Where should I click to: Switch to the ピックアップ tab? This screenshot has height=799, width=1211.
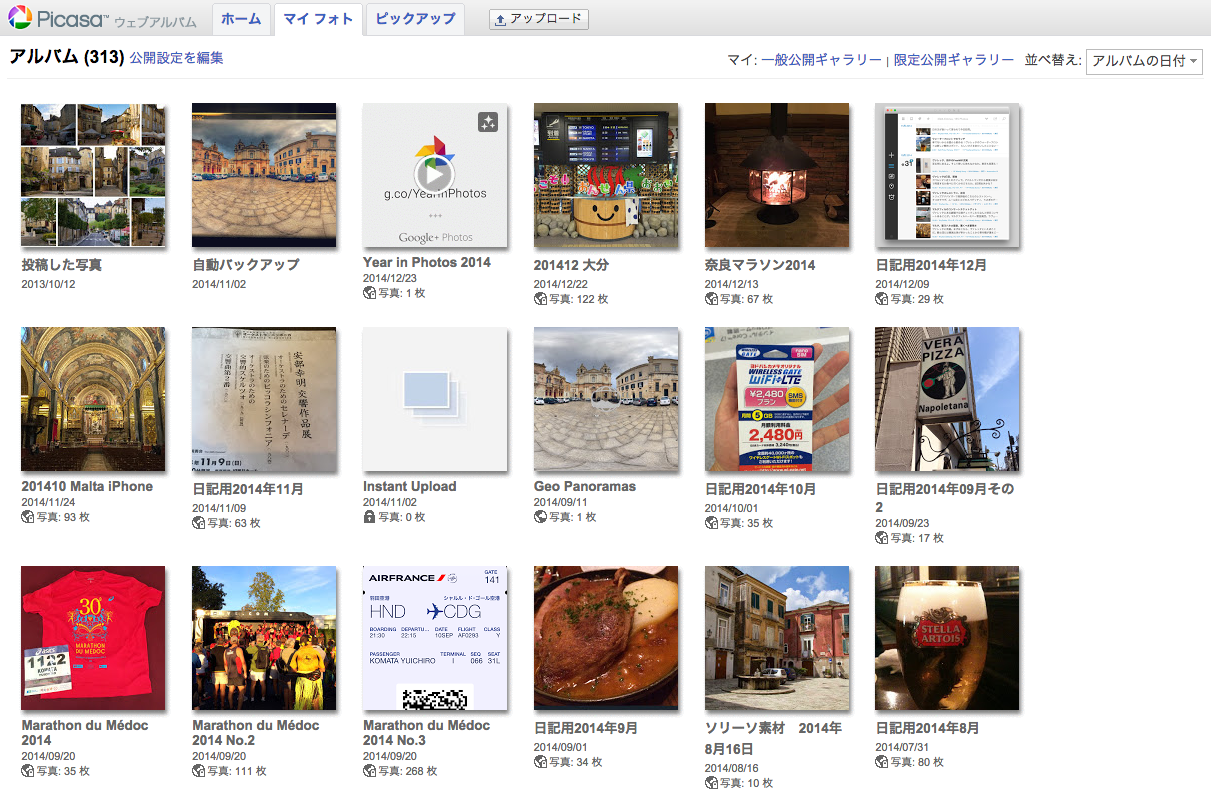tap(415, 19)
